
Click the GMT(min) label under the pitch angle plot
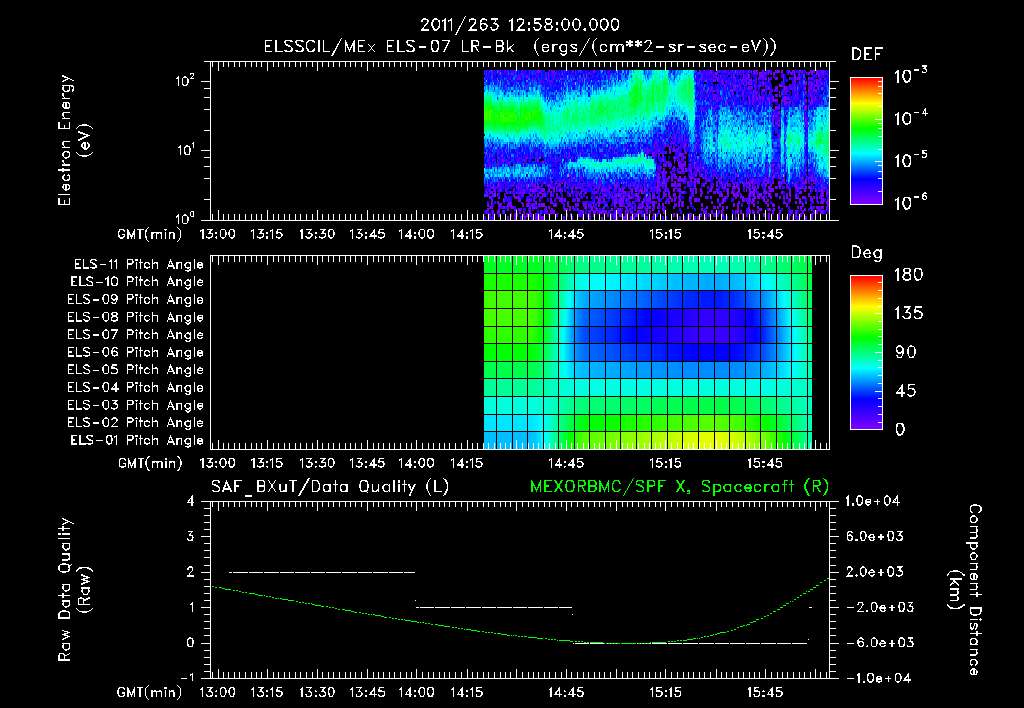click(x=150, y=464)
